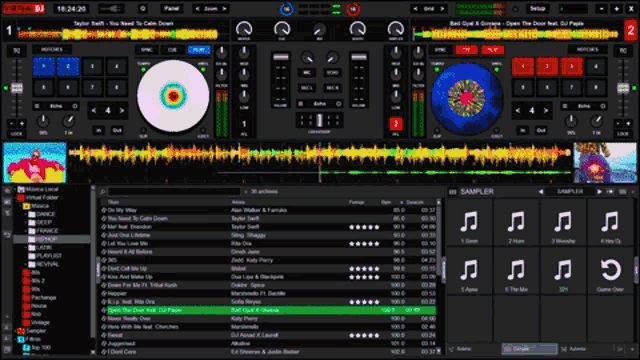
Task: Click the blue master deck 1 indicator
Action: point(287,9)
